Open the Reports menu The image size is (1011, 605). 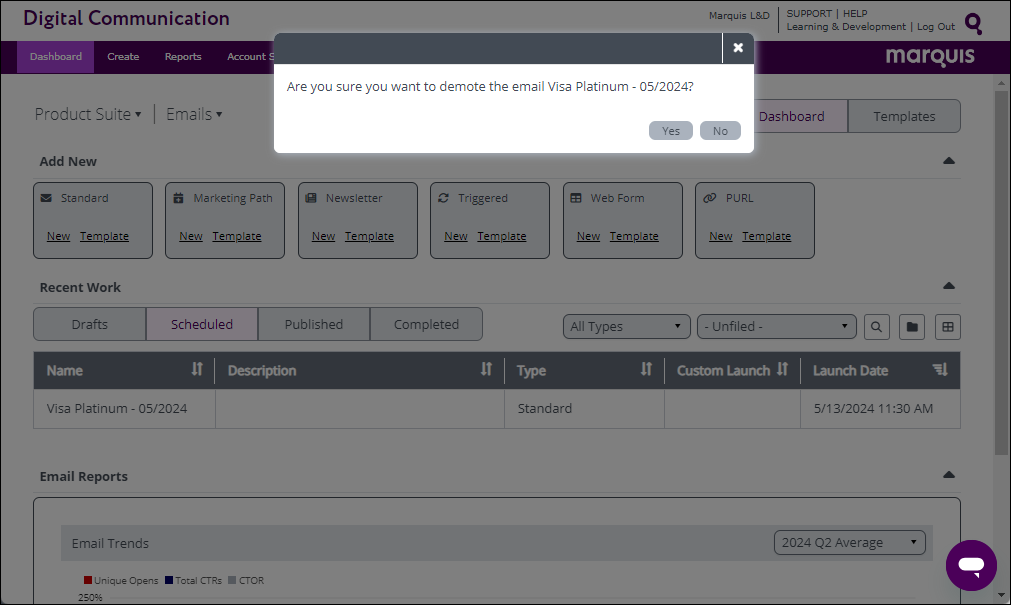[183, 57]
